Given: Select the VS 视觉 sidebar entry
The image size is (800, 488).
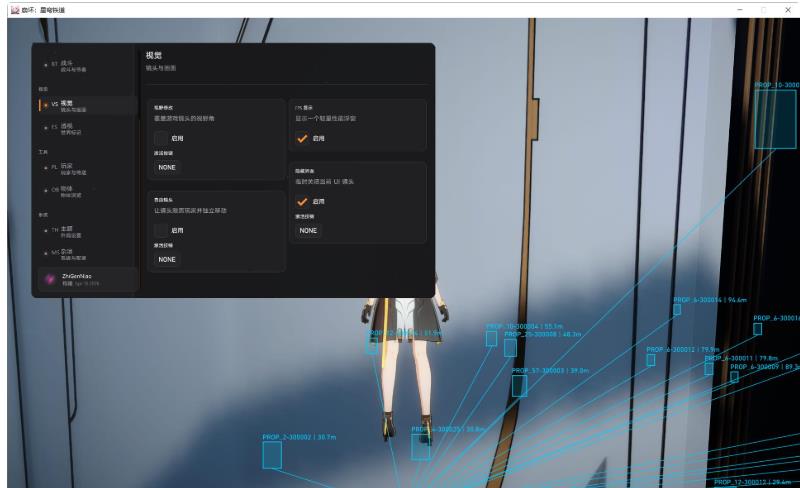Looking at the screenshot, I should click(x=86, y=106).
